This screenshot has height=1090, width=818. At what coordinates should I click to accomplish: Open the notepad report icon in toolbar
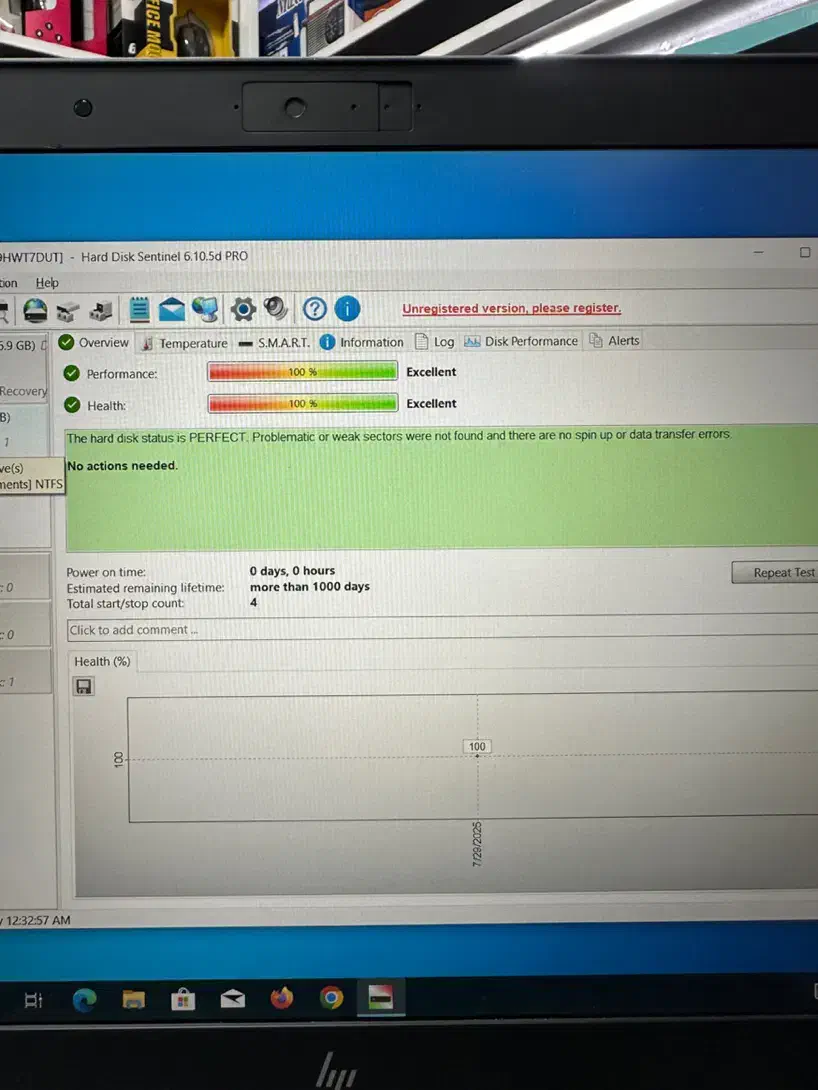(x=139, y=310)
